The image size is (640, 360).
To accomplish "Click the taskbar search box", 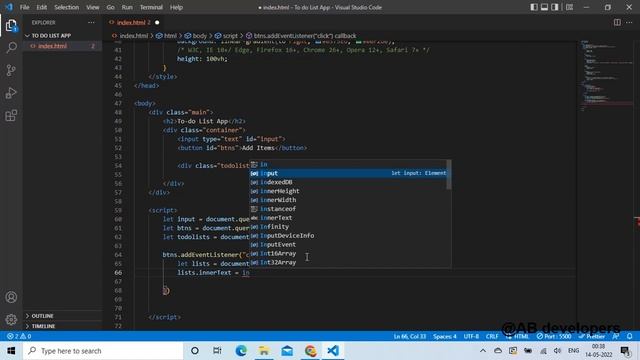I will 103,351.
